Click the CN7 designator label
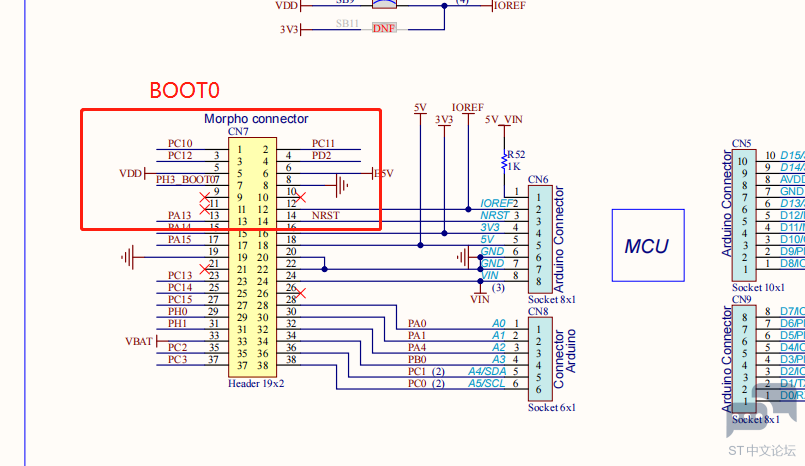805x466 pixels. [238, 132]
